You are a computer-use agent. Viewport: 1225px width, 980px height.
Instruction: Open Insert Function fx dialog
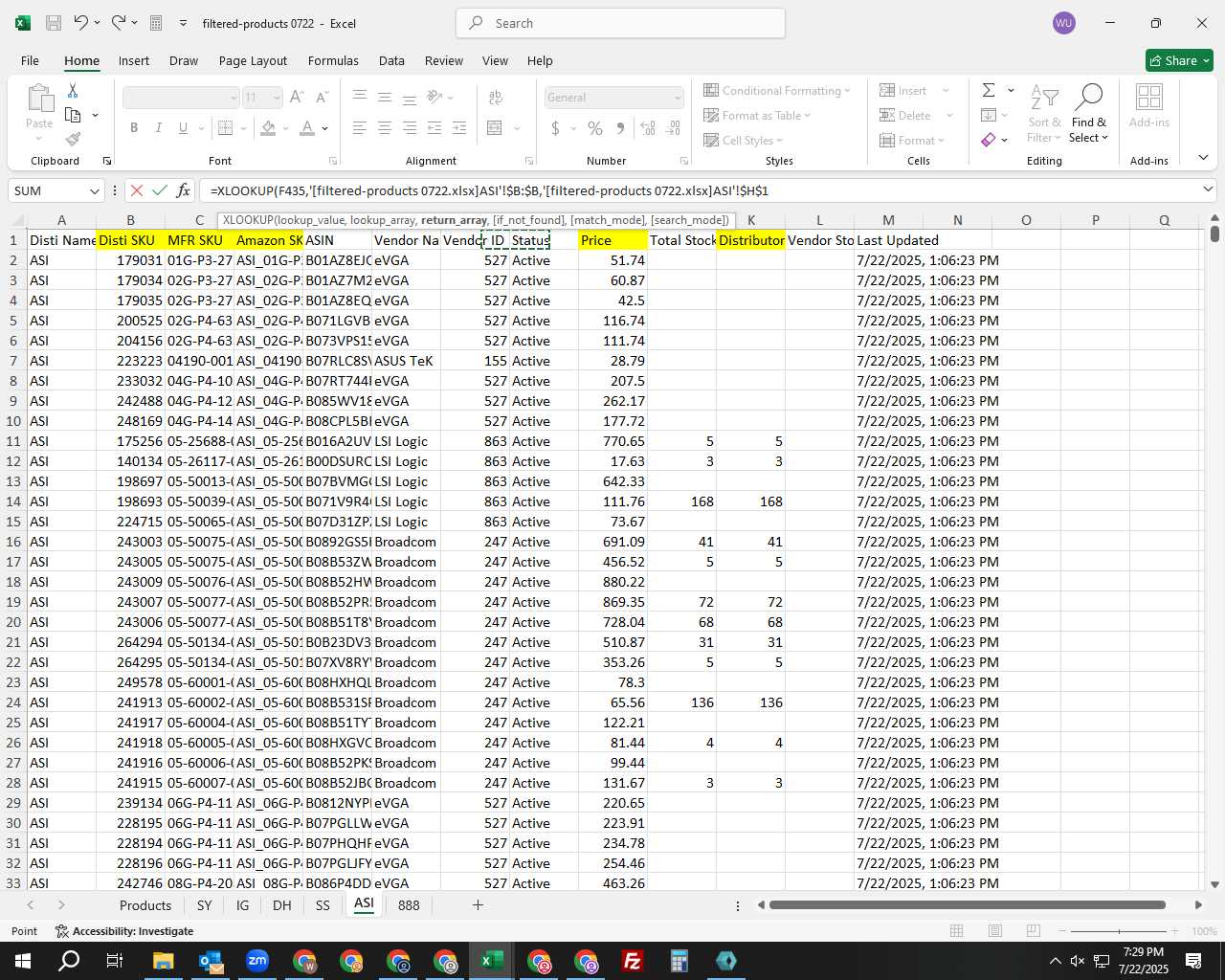(x=183, y=190)
